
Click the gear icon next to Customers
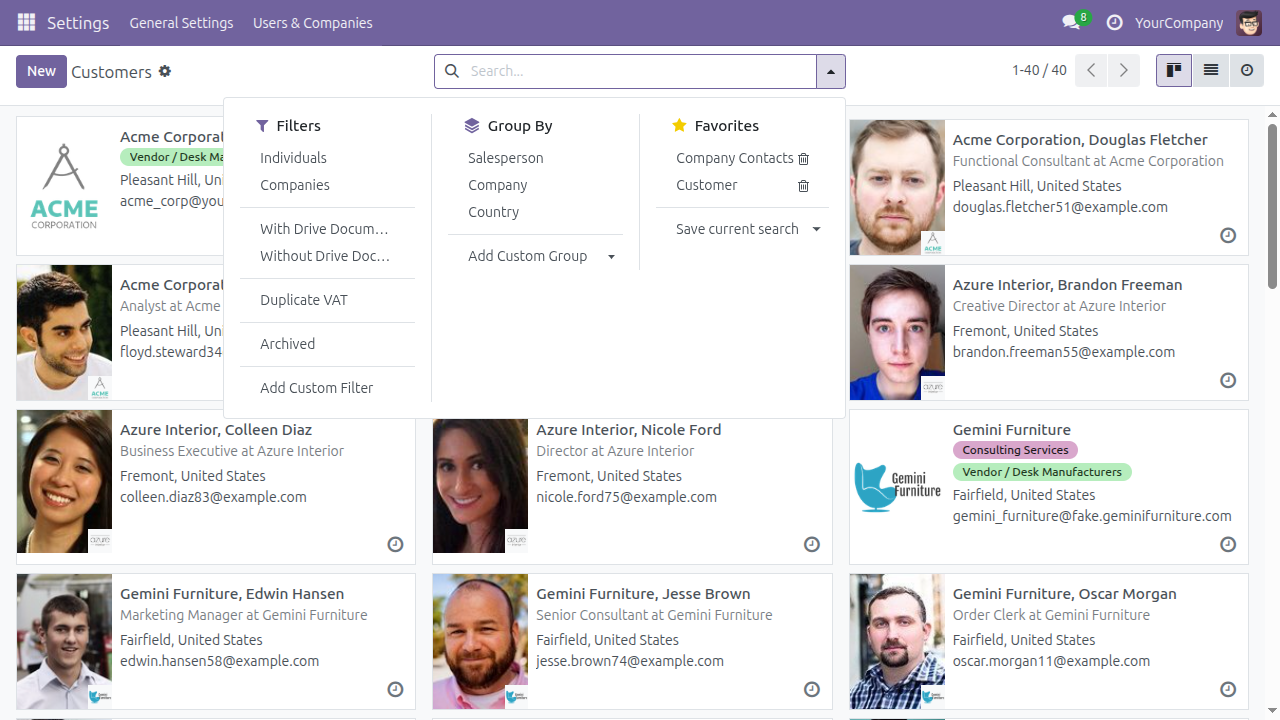click(x=165, y=71)
